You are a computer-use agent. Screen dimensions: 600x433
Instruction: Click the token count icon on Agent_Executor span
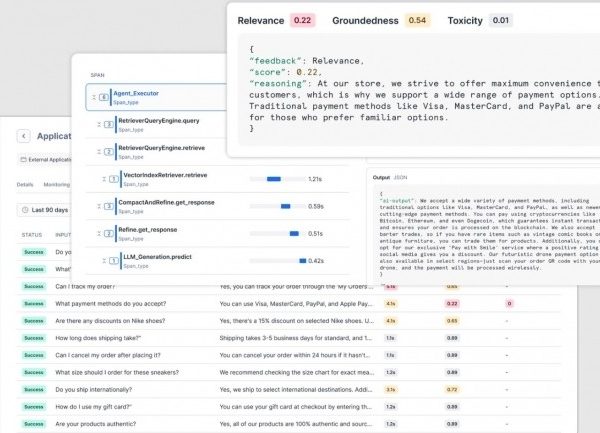[104, 97]
